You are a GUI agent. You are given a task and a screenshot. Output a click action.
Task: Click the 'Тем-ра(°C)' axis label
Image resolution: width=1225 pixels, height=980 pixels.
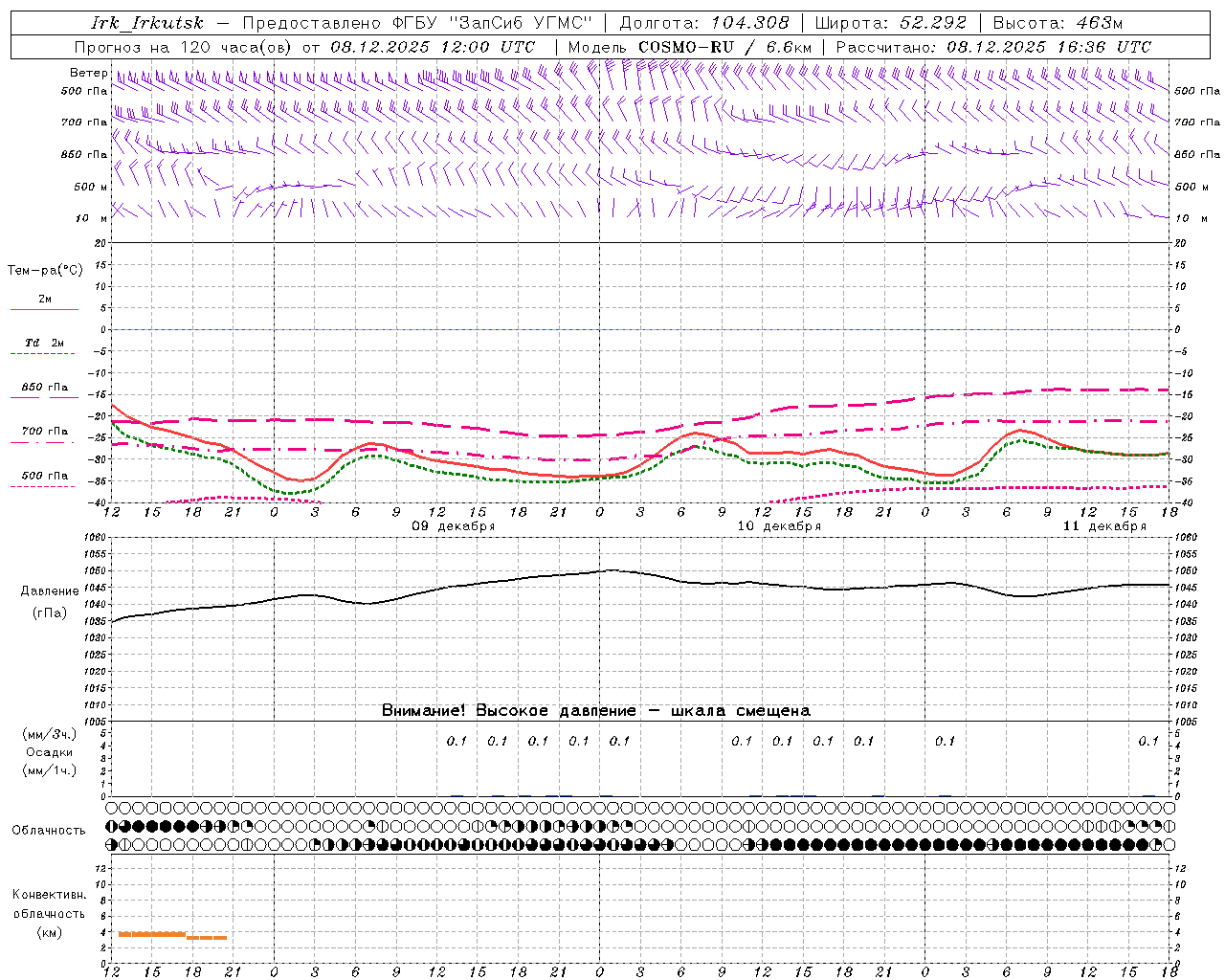click(45, 271)
